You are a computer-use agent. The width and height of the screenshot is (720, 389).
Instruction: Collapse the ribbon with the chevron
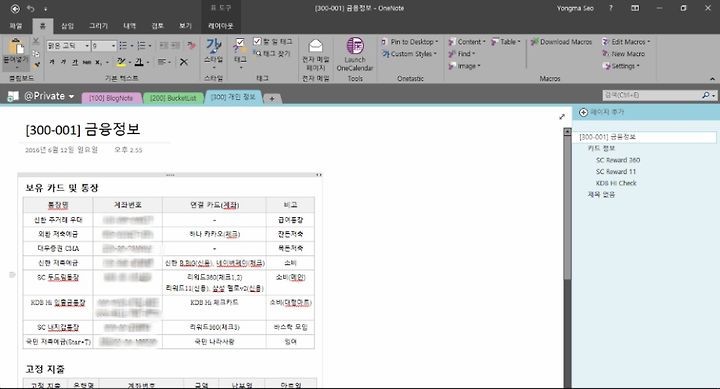pyautogui.click(x=712, y=79)
